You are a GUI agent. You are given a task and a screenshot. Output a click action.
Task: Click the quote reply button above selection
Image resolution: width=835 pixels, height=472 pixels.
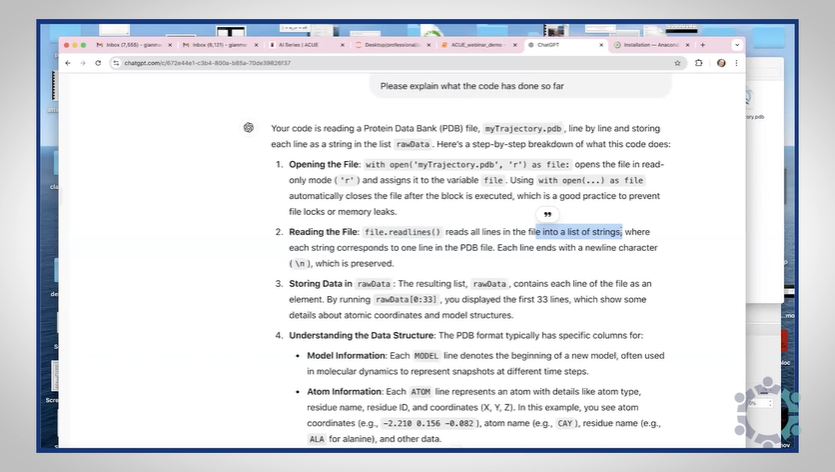[547, 215]
